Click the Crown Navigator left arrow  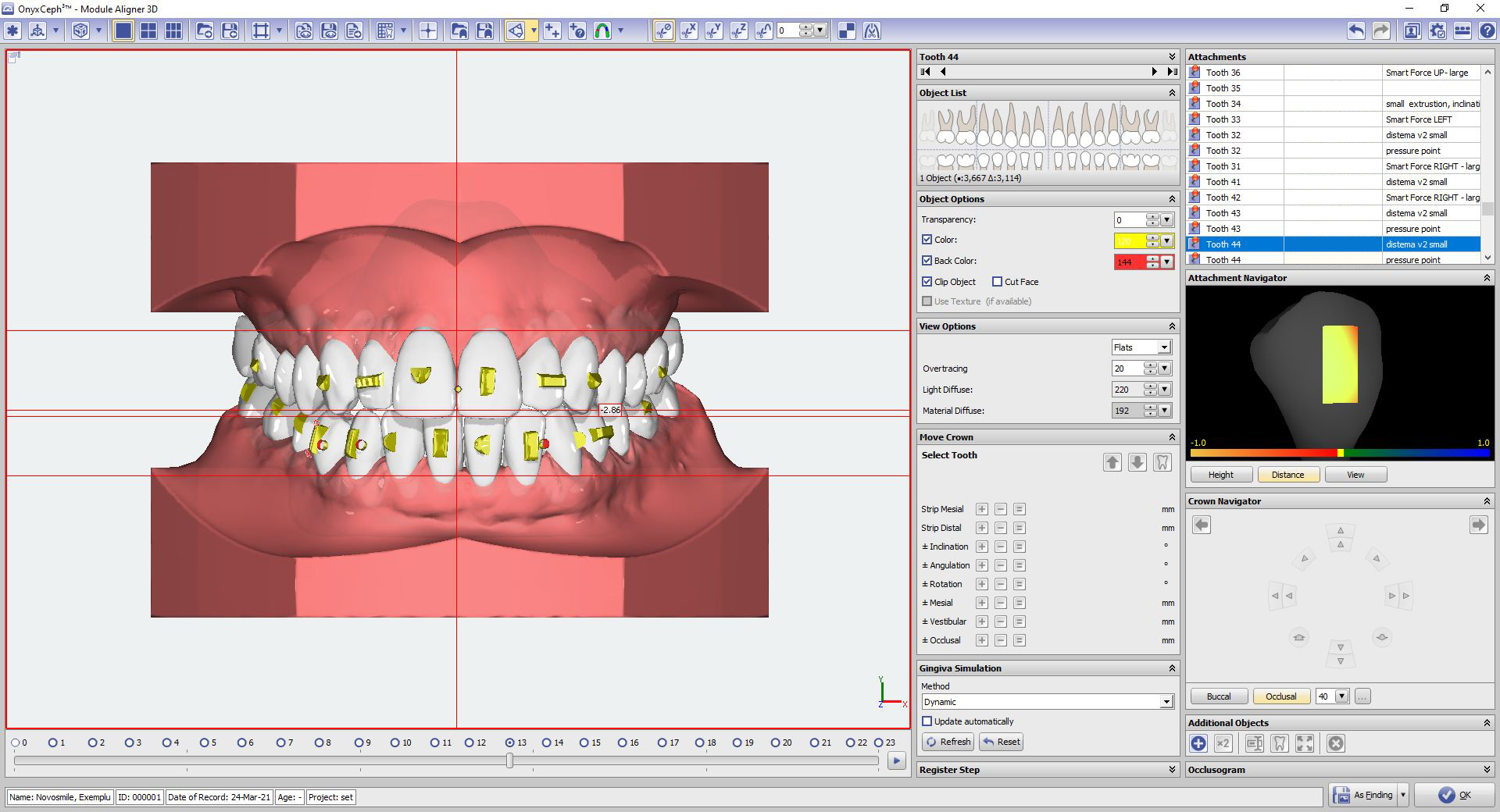click(x=1202, y=525)
